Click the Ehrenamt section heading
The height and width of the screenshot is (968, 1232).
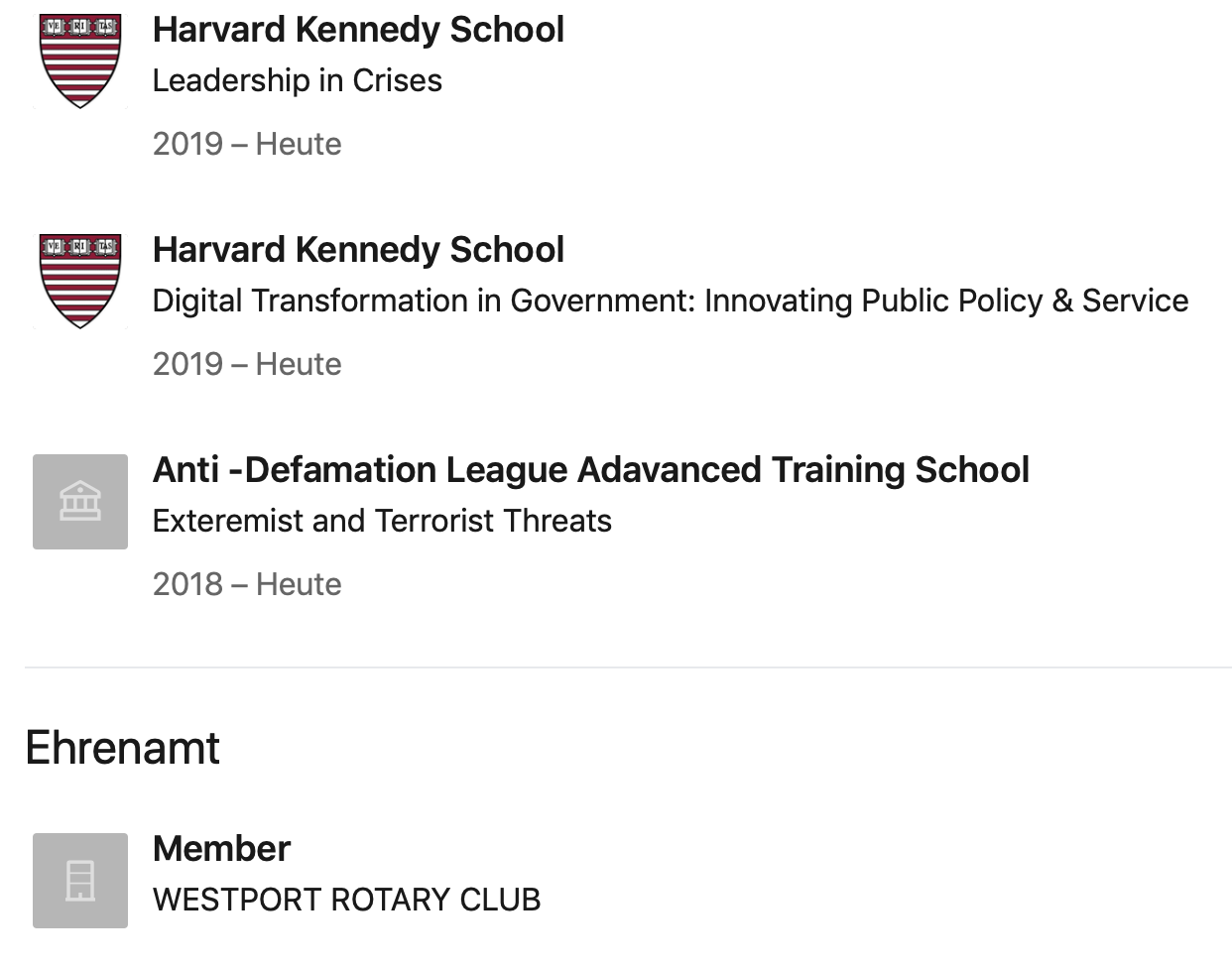[x=122, y=748]
